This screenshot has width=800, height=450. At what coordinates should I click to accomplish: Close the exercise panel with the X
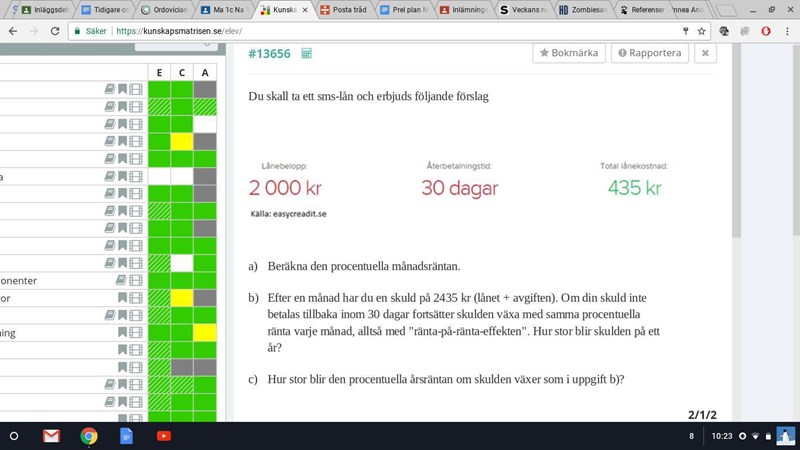click(705, 53)
